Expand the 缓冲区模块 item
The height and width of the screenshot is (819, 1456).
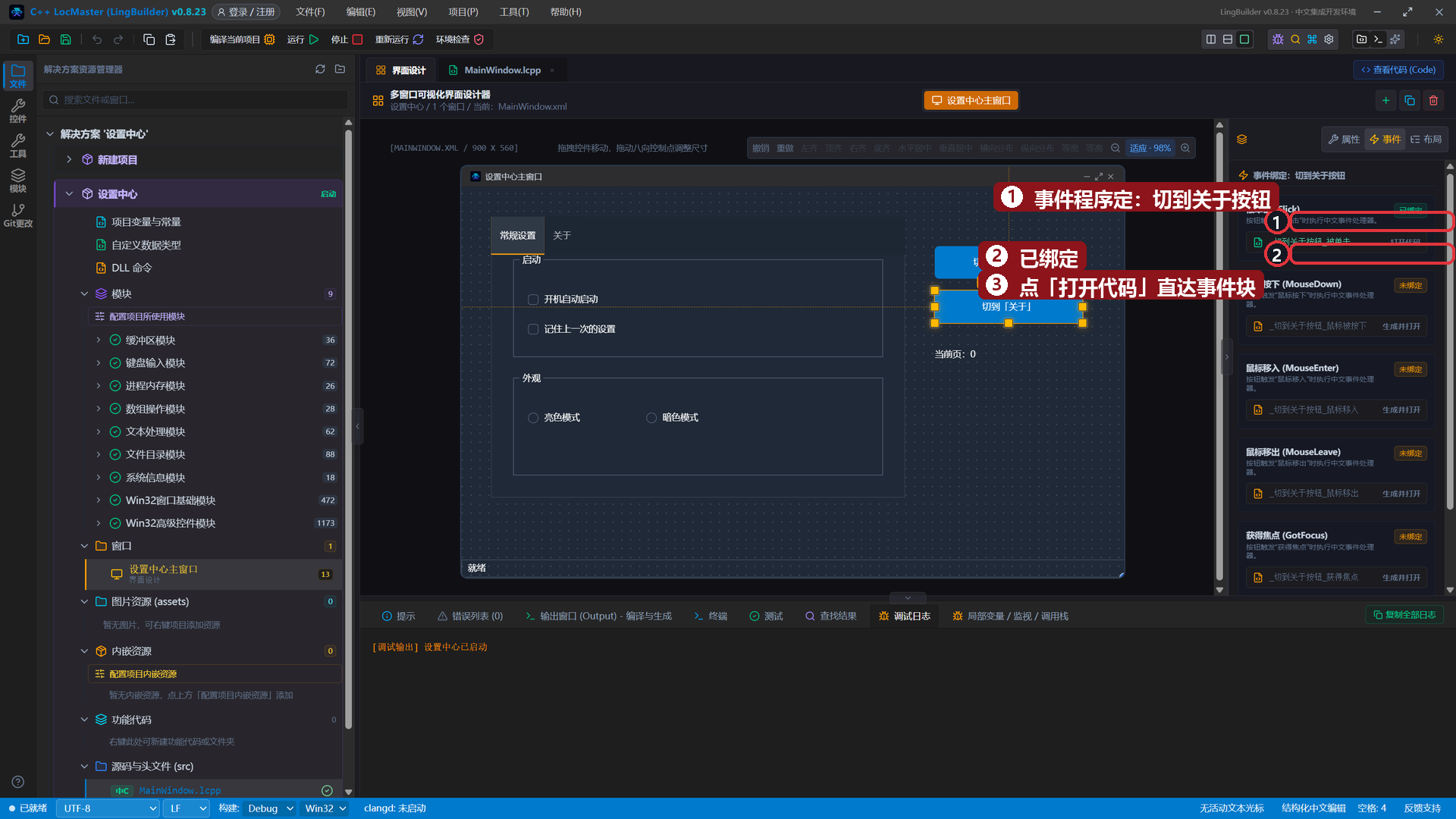coord(99,340)
